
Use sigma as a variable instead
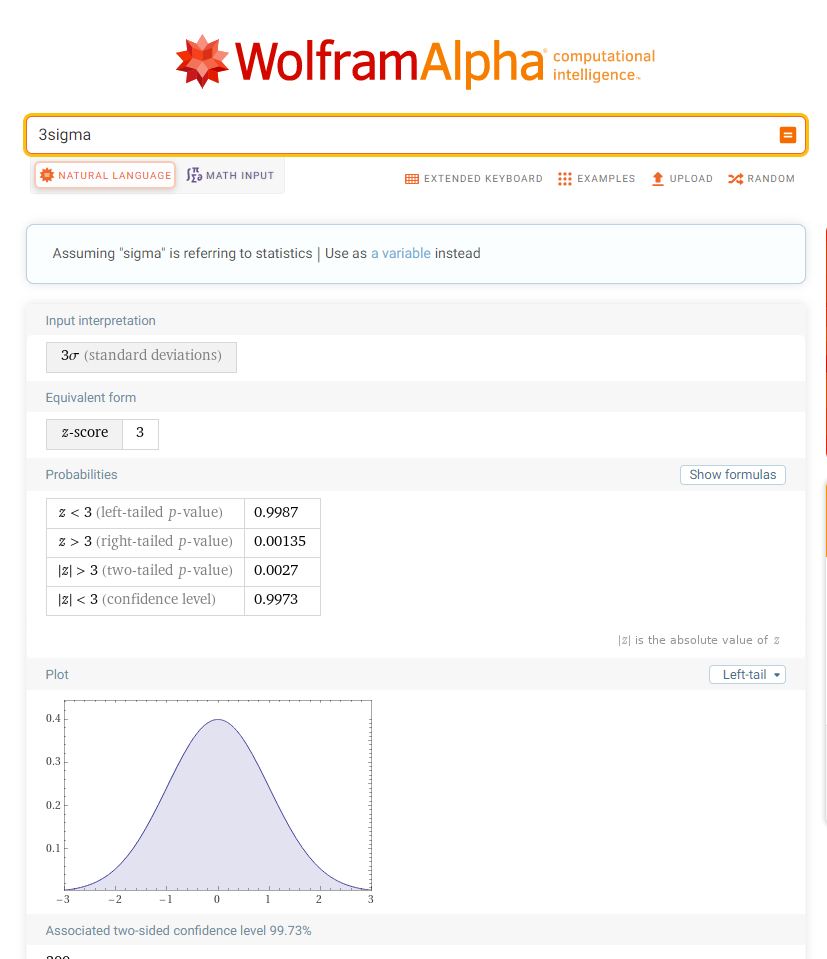click(x=401, y=254)
